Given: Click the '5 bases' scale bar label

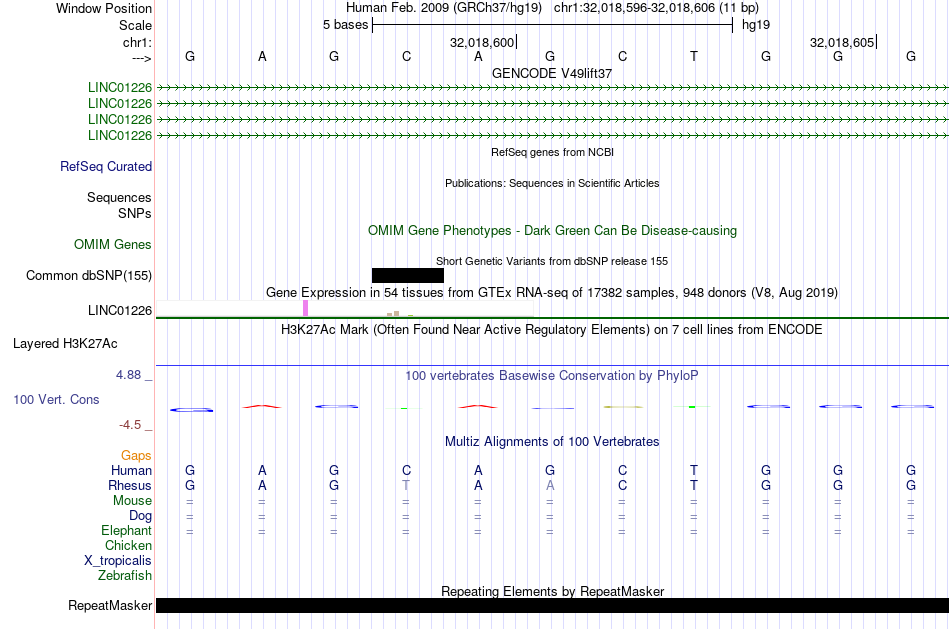Looking at the screenshot, I should tap(345, 25).
